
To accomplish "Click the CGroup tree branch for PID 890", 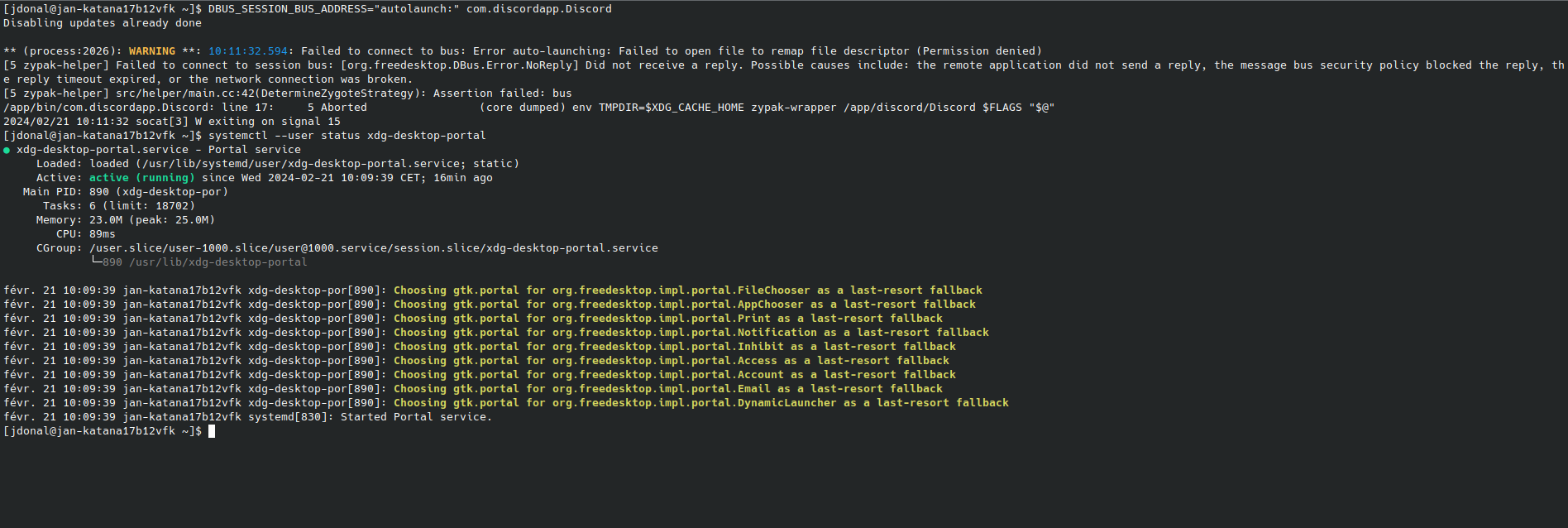I will tap(198, 262).
